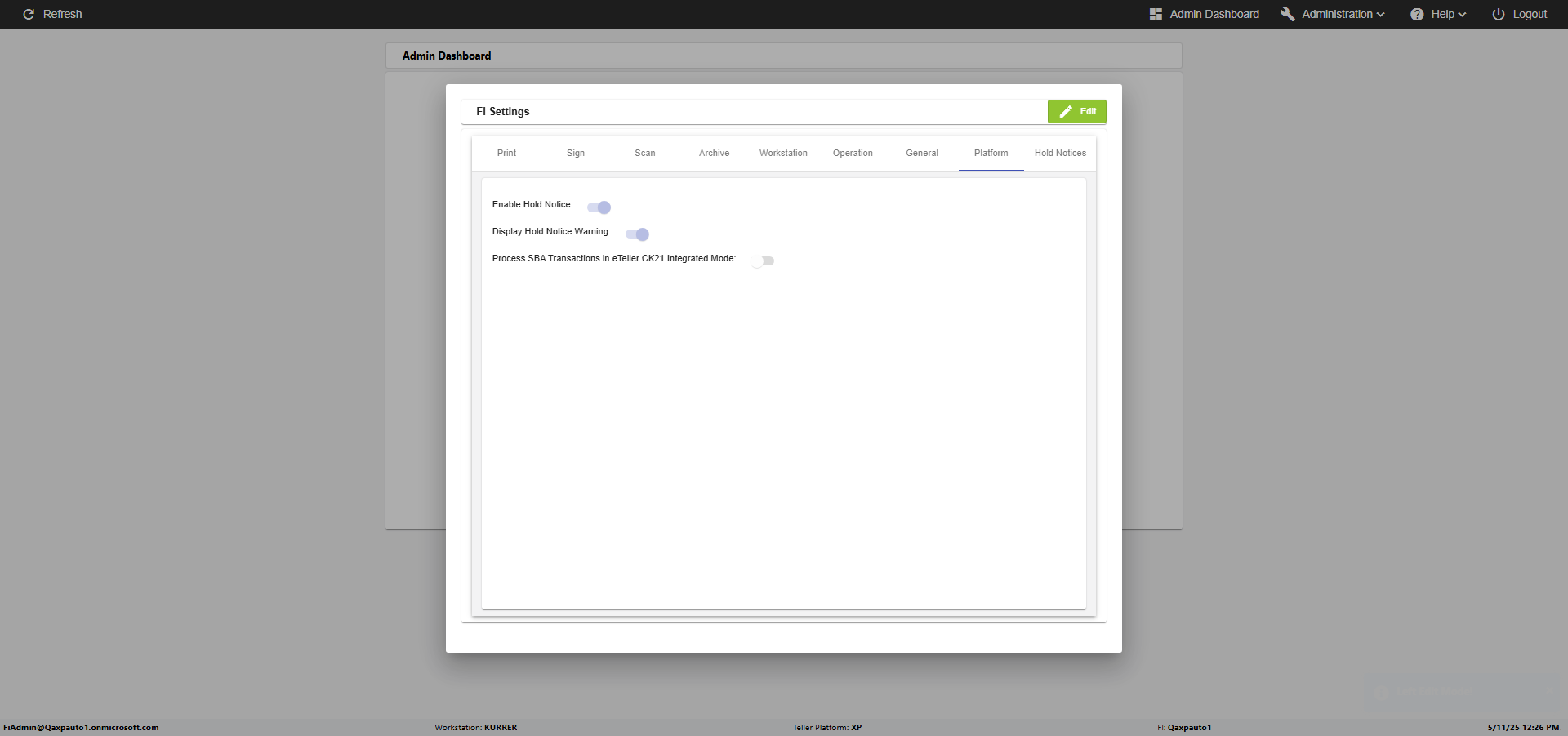
Task: Expand the Administration dropdown chevron
Action: [x=1381, y=15]
